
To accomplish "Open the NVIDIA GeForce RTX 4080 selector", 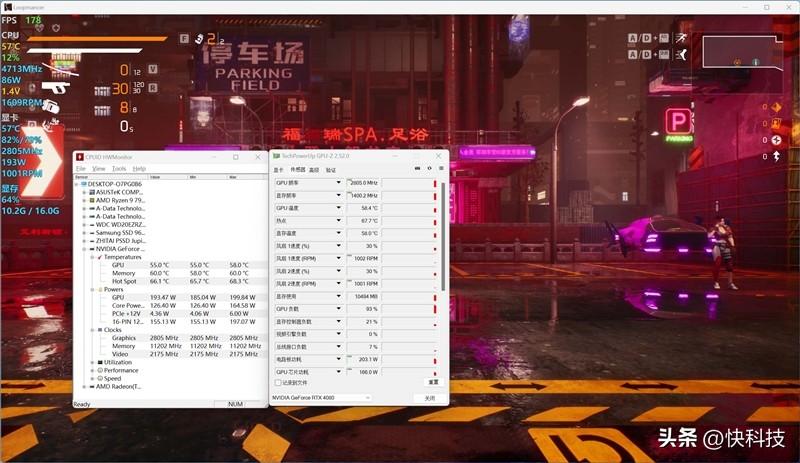I will [321, 398].
